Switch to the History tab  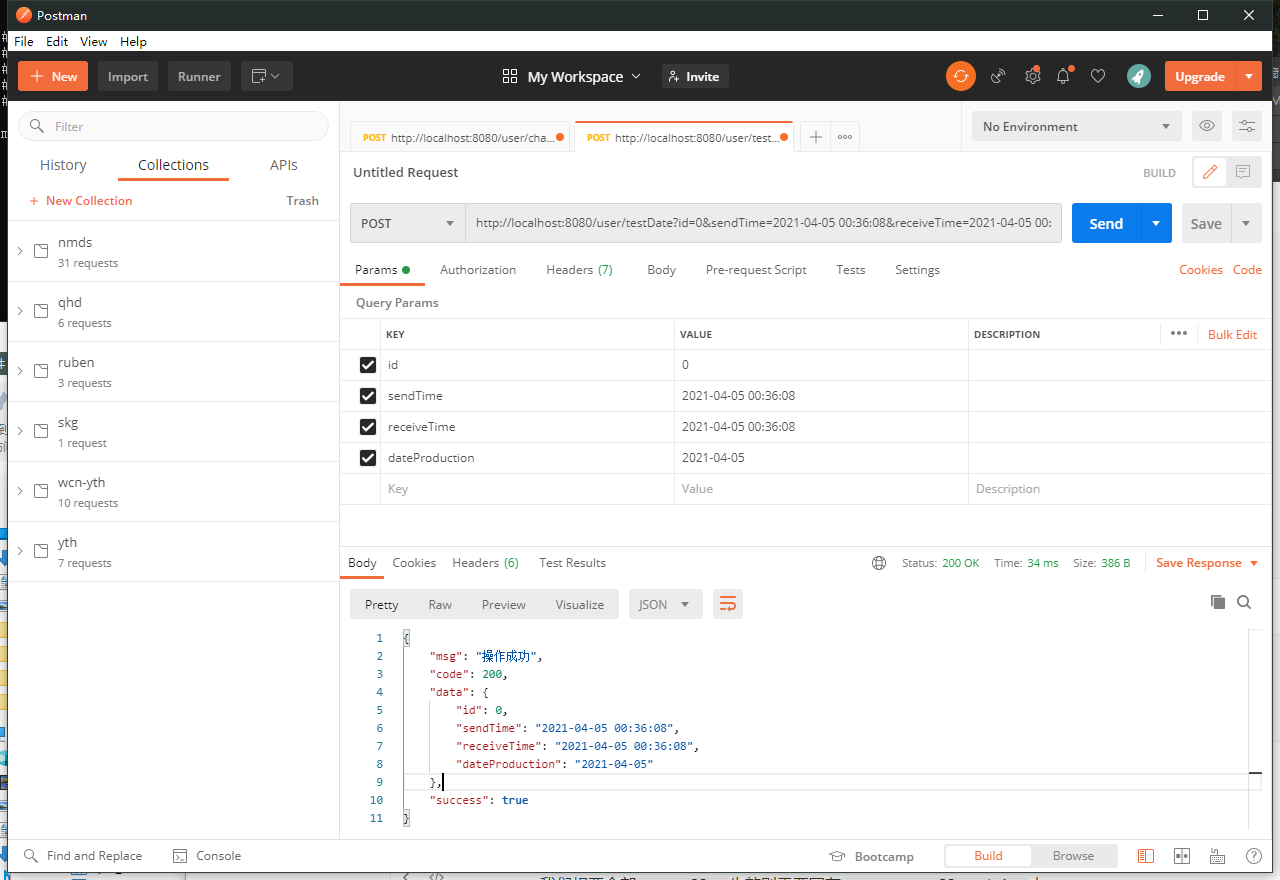coord(63,165)
